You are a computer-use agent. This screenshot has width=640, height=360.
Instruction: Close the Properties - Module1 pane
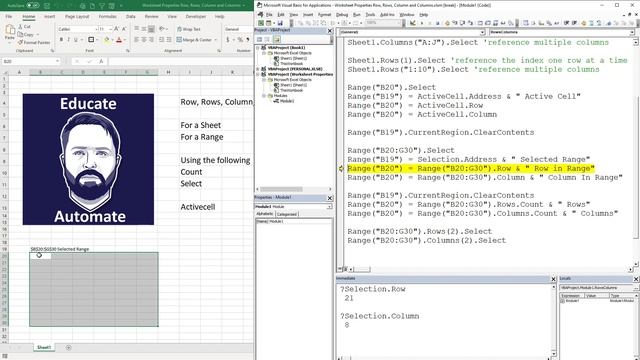click(330, 198)
